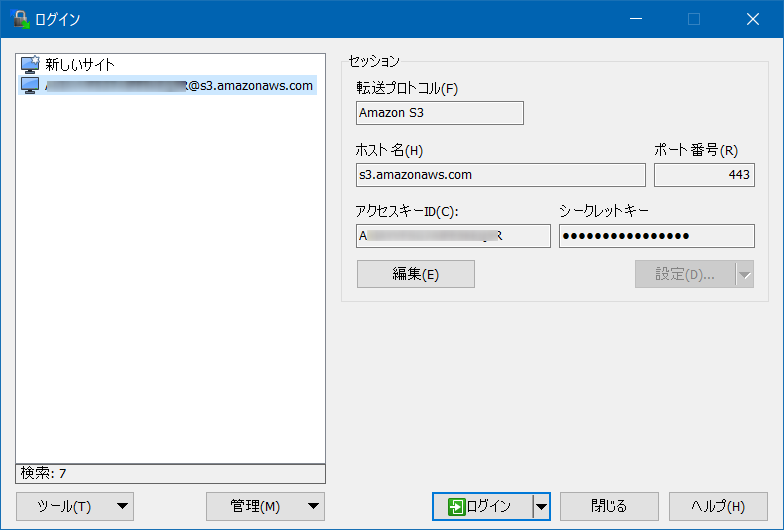Open the 設定(D) dropdown arrow
This screenshot has width=784, height=530.
(744, 274)
